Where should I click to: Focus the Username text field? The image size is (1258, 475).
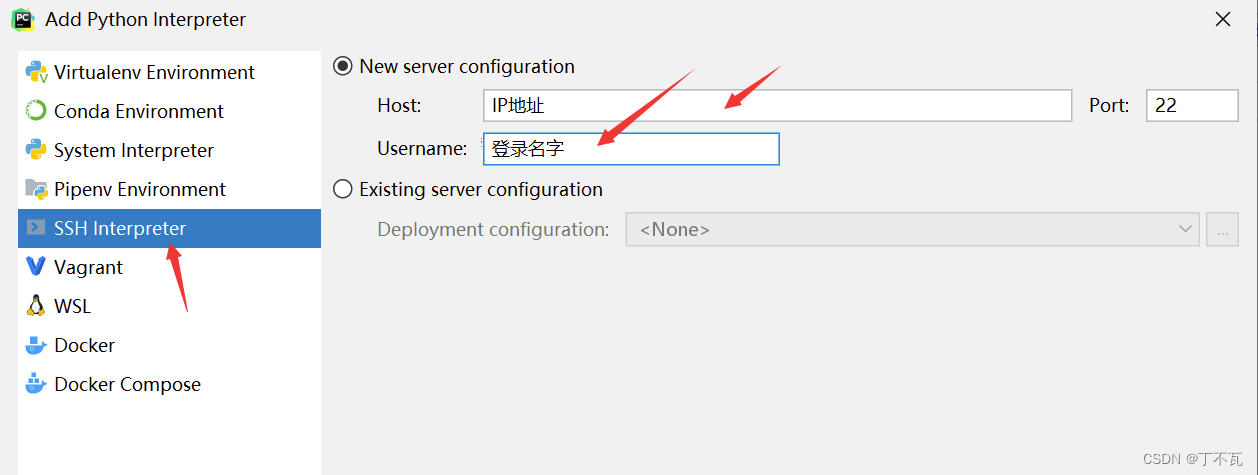(x=630, y=149)
